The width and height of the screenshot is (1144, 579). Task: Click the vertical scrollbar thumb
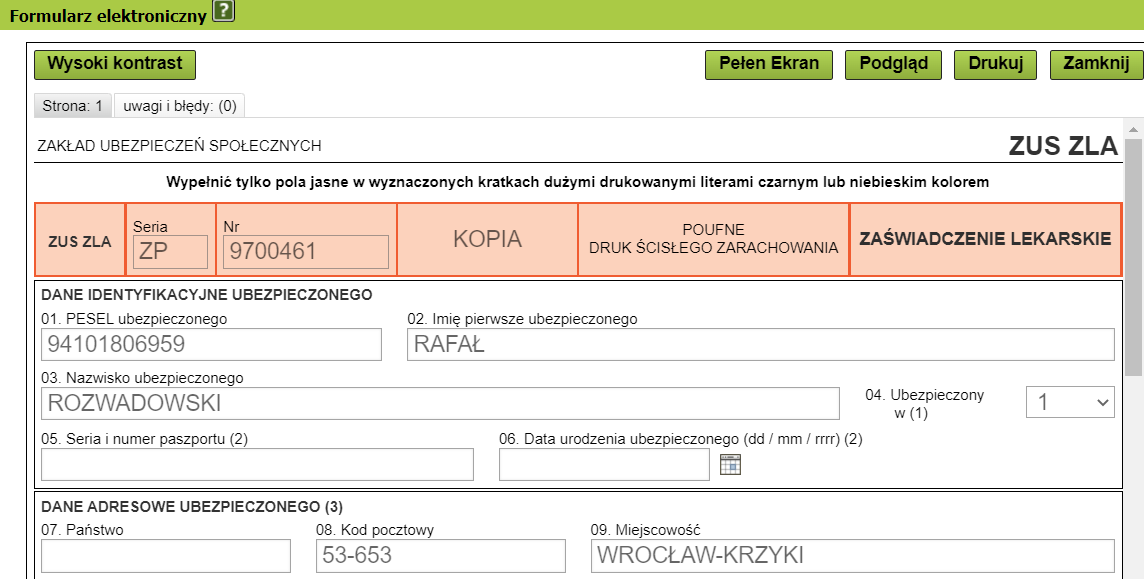coord(1133,257)
